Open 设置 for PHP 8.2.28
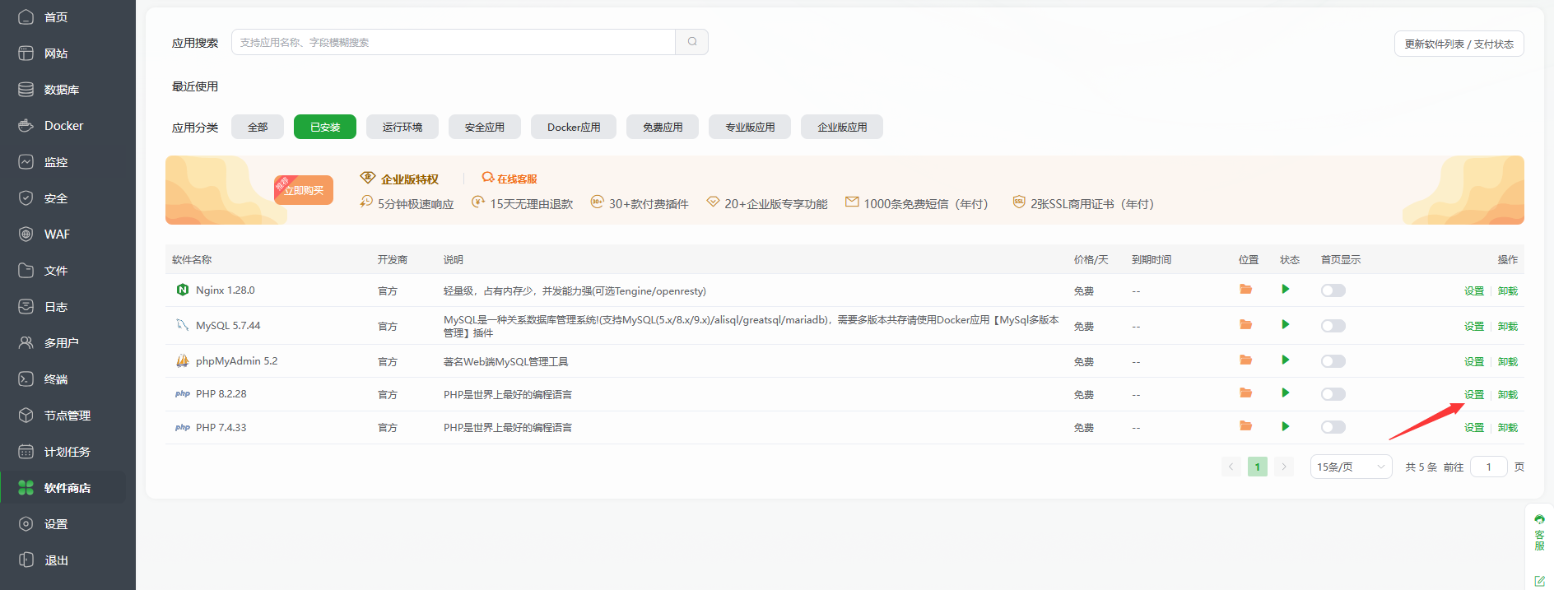Screen dimensions: 1568x590 point(1473,395)
